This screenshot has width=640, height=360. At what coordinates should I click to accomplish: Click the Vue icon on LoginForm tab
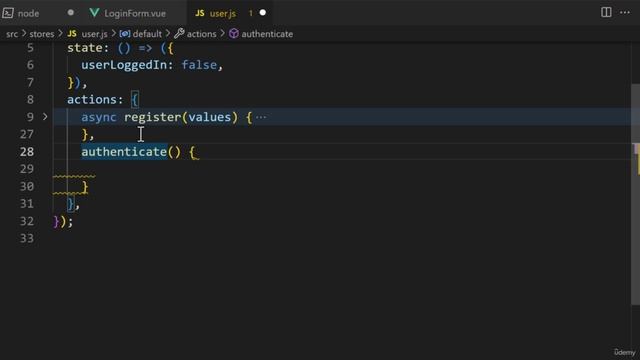(x=94, y=13)
